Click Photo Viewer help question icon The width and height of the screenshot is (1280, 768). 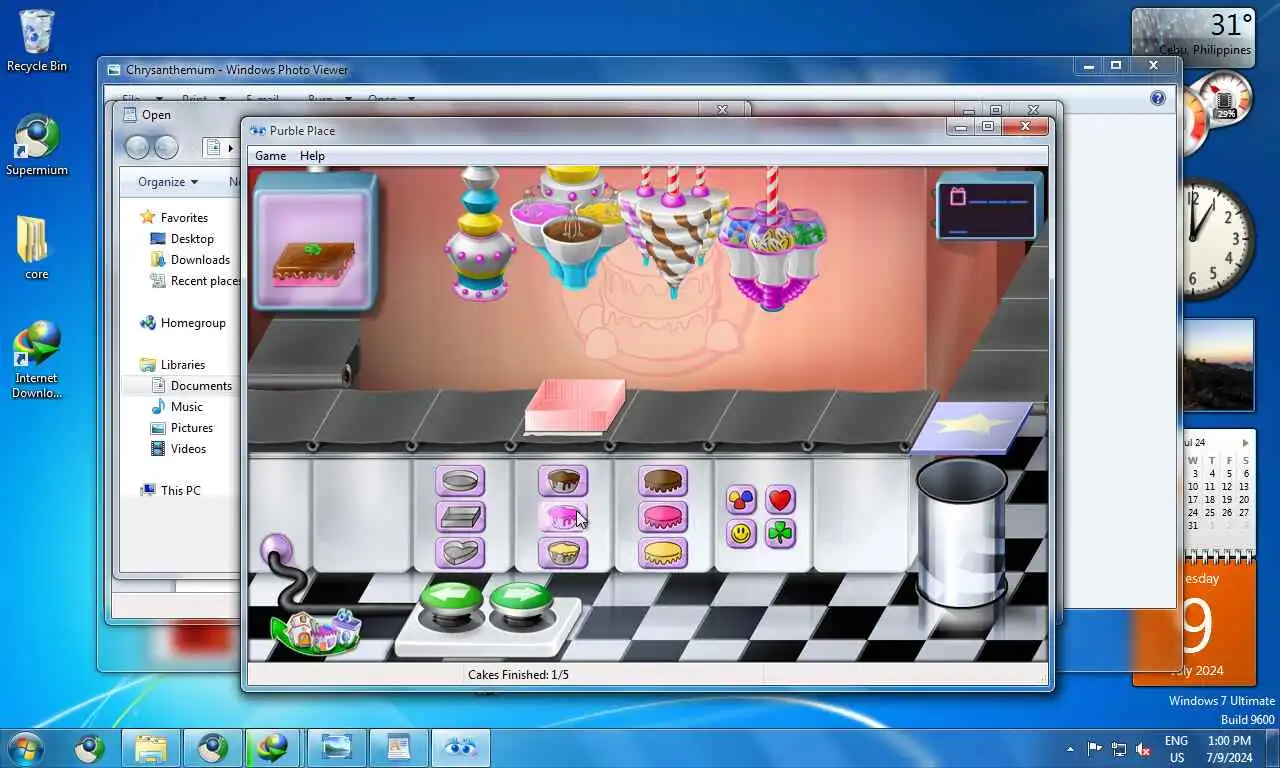pyautogui.click(x=1158, y=98)
